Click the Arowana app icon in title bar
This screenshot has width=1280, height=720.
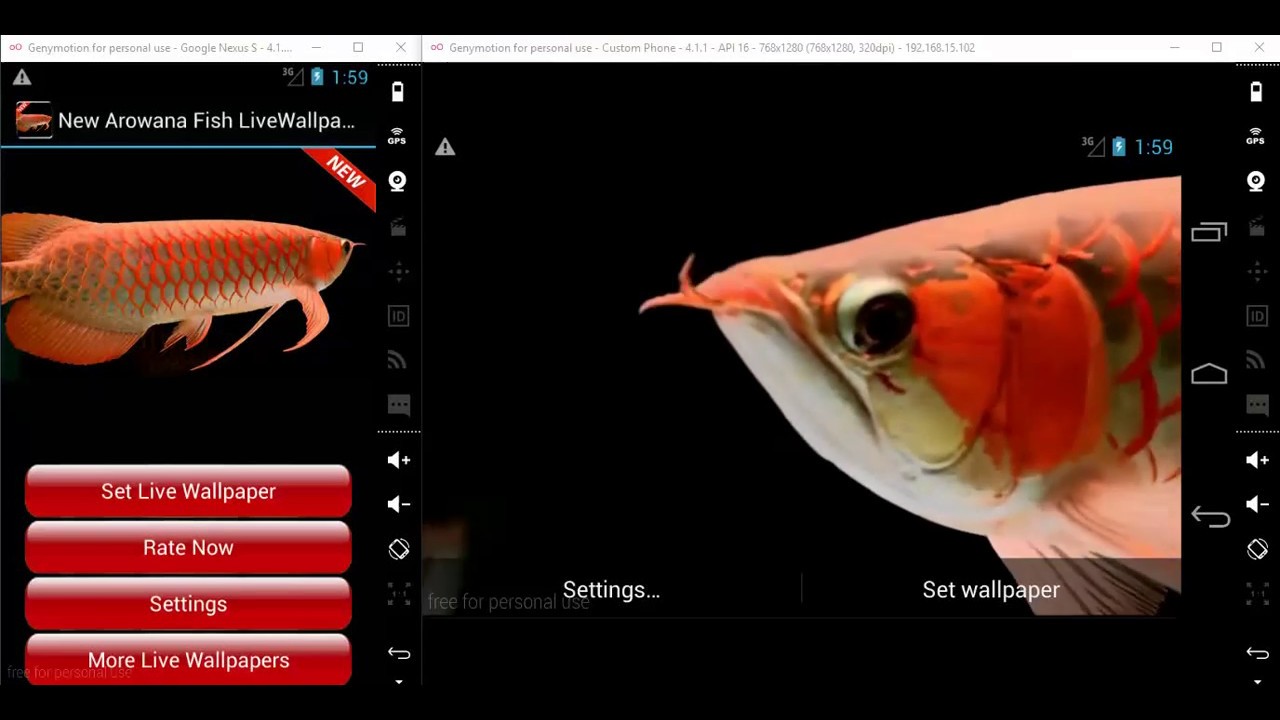(x=33, y=120)
